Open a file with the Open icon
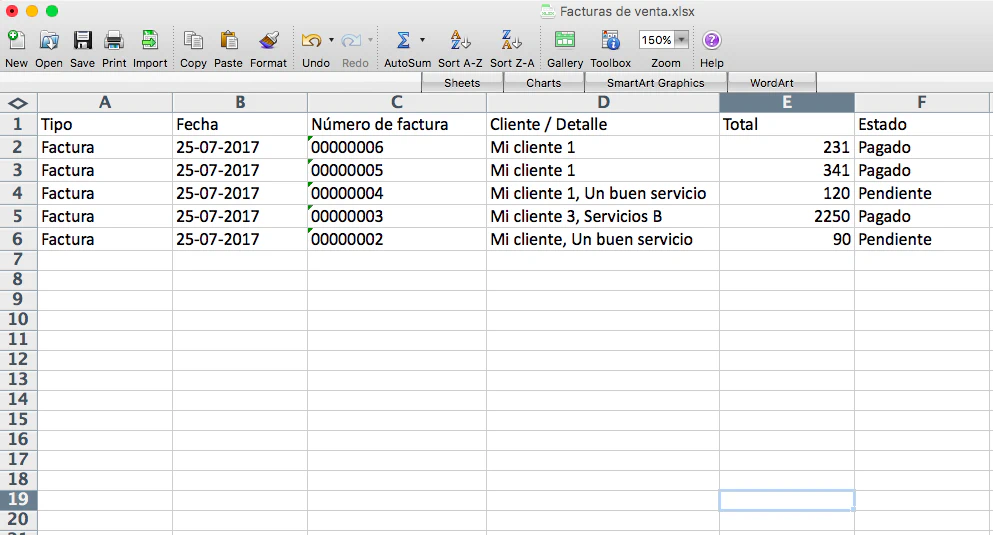 (49, 41)
